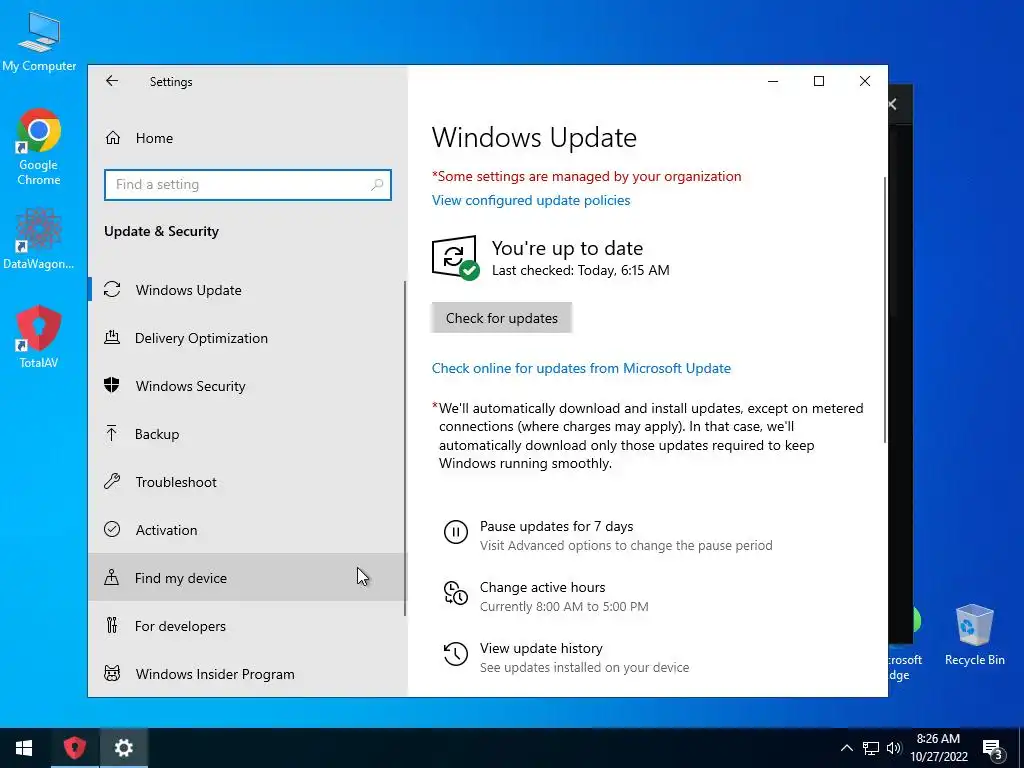Open TotalAV from the taskbar
The image size is (1024, 768).
pyautogui.click(x=74, y=748)
